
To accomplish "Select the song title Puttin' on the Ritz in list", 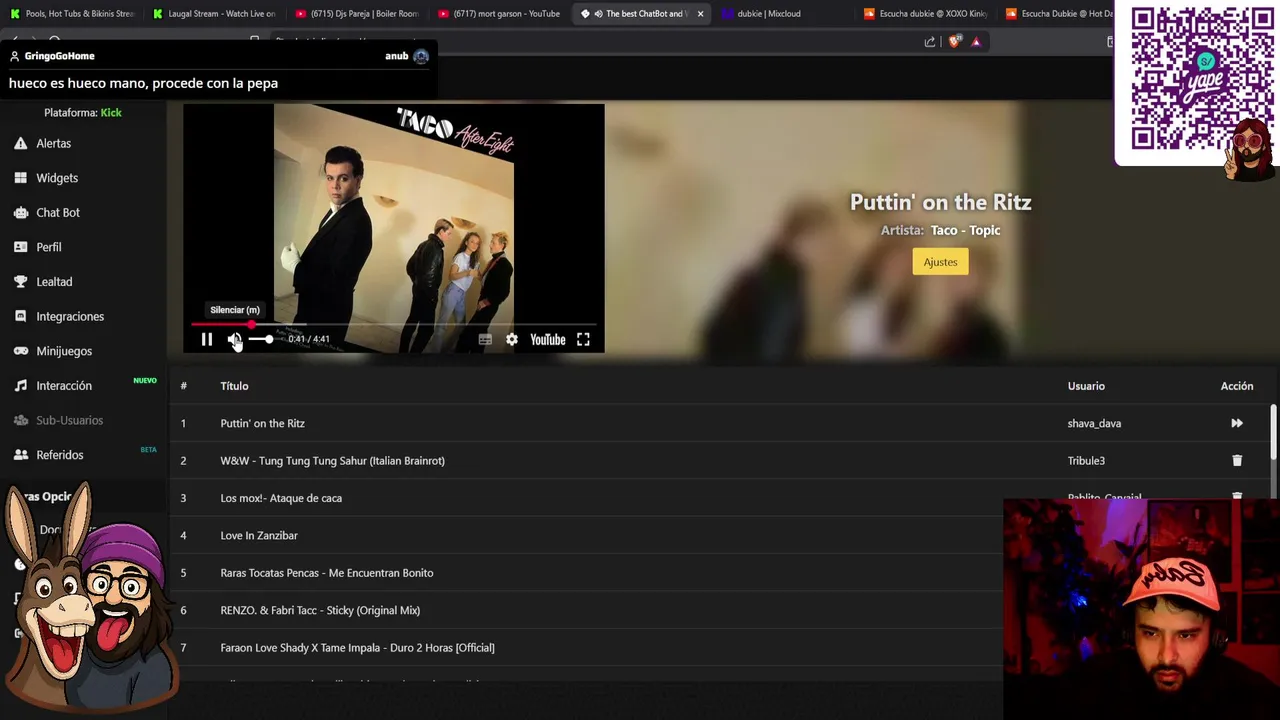I will (x=262, y=423).
